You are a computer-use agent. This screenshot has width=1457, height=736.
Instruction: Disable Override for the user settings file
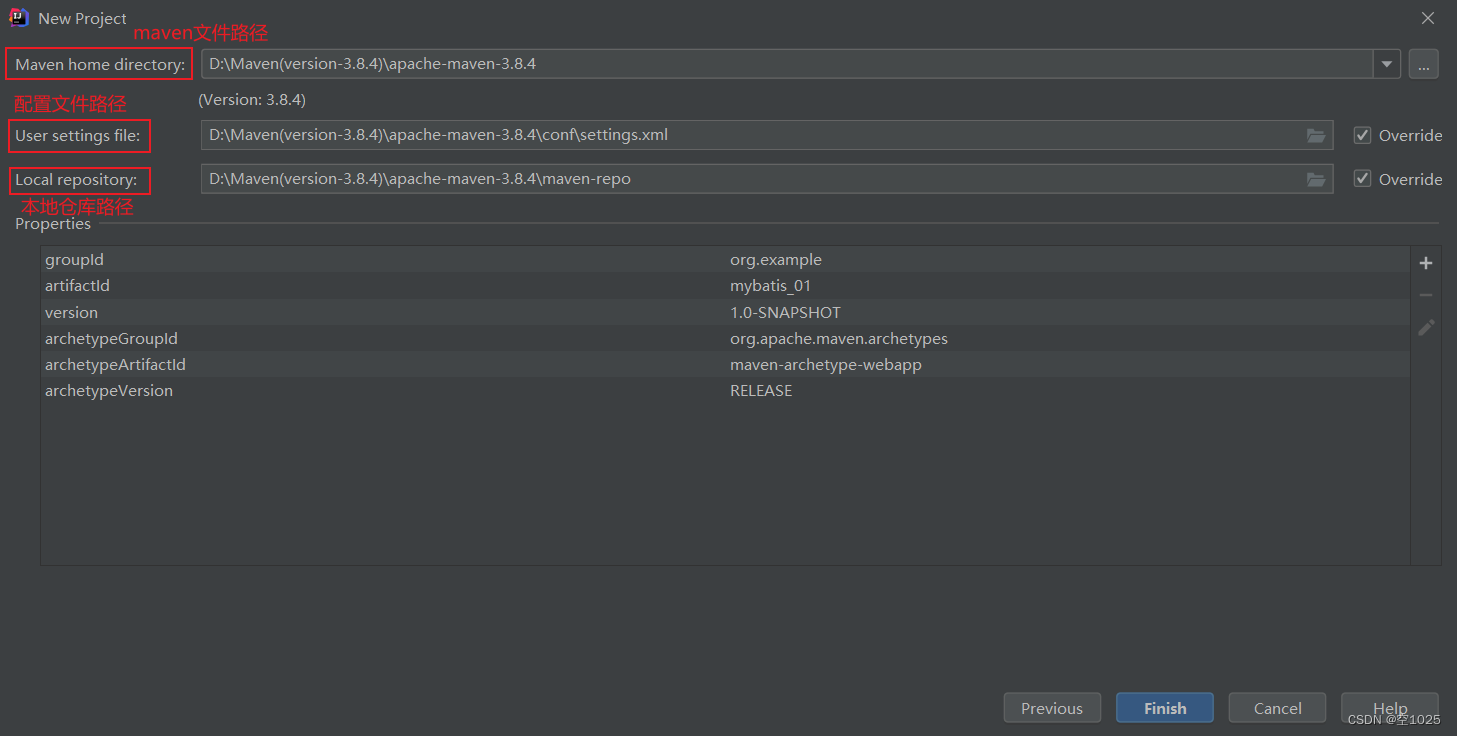[1362, 134]
